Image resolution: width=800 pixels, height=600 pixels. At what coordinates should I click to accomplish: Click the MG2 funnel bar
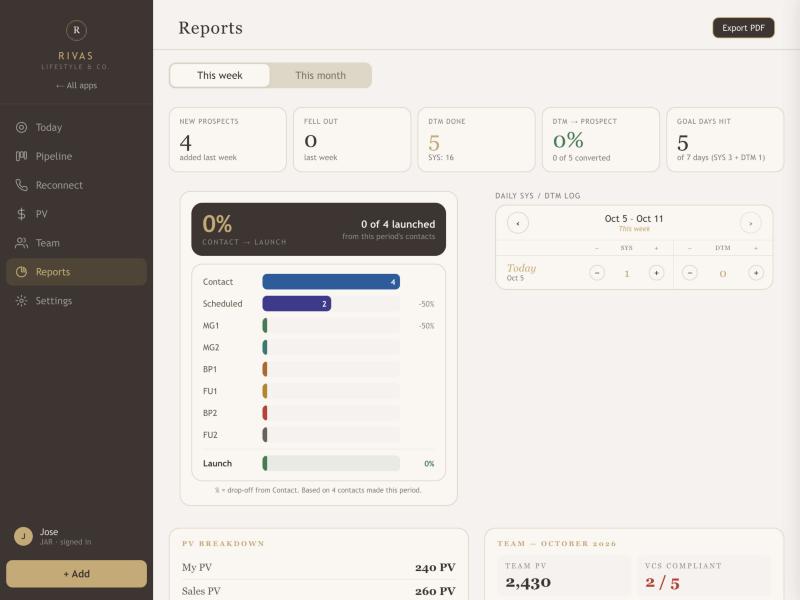point(331,347)
